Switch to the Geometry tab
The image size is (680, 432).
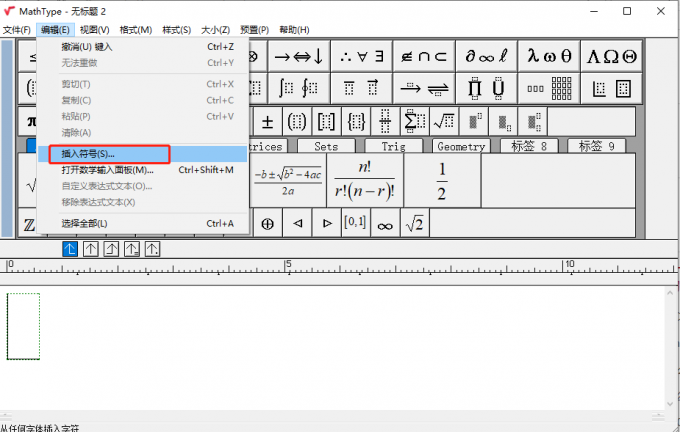point(461,147)
